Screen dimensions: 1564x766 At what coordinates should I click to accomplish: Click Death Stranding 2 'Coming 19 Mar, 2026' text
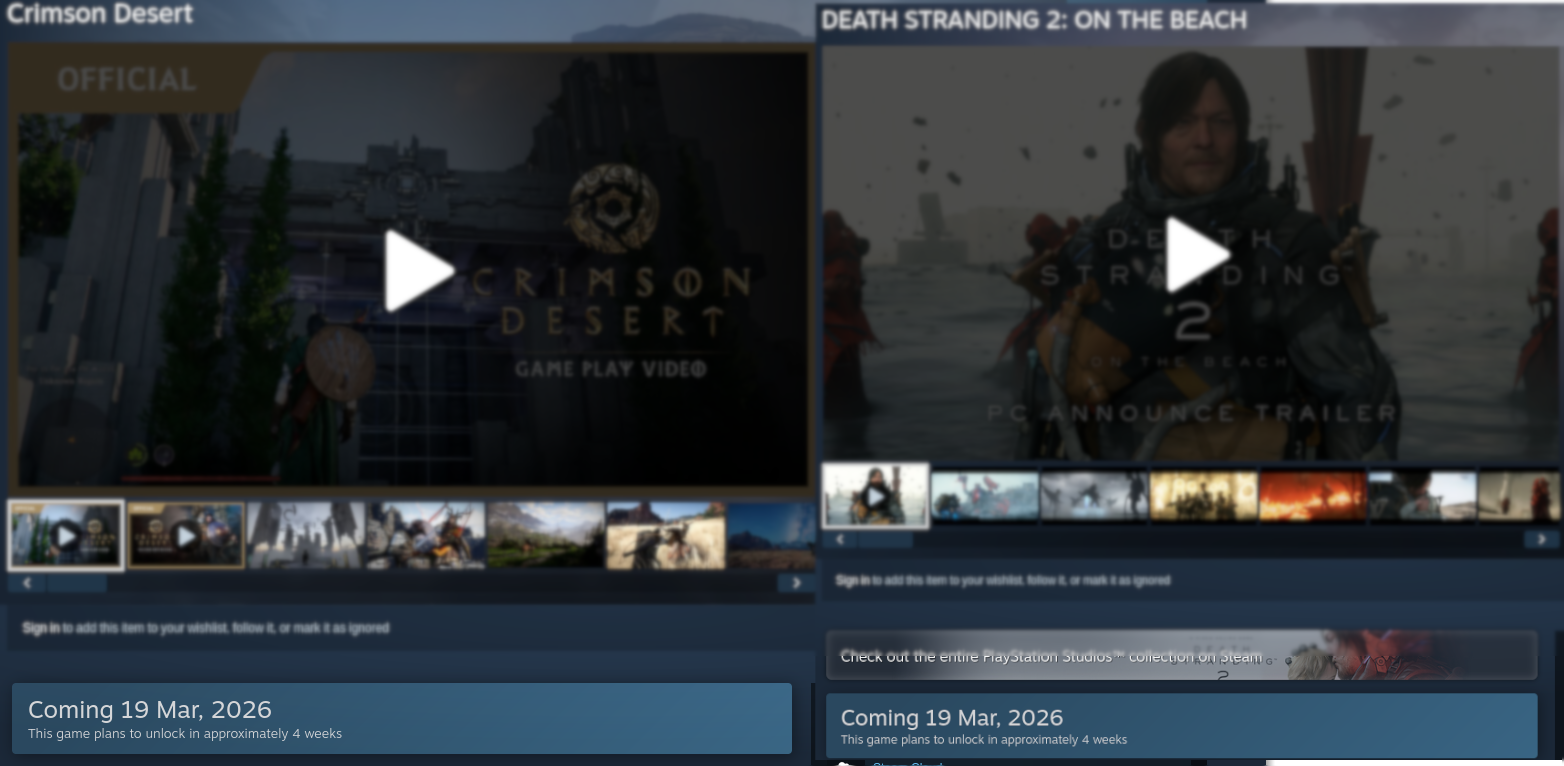[x=952, y=718]
